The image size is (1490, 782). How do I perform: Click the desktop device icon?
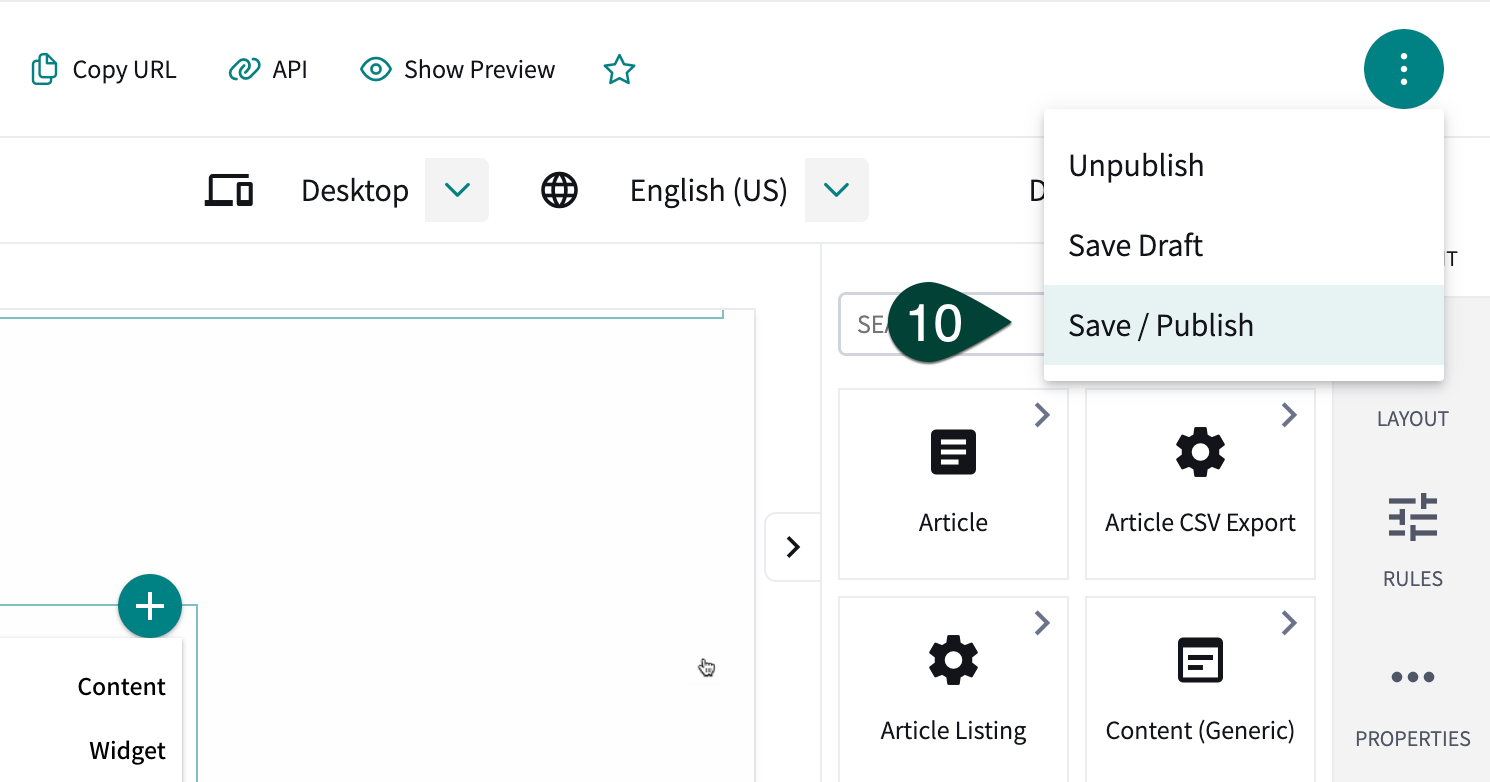[228, 190]
